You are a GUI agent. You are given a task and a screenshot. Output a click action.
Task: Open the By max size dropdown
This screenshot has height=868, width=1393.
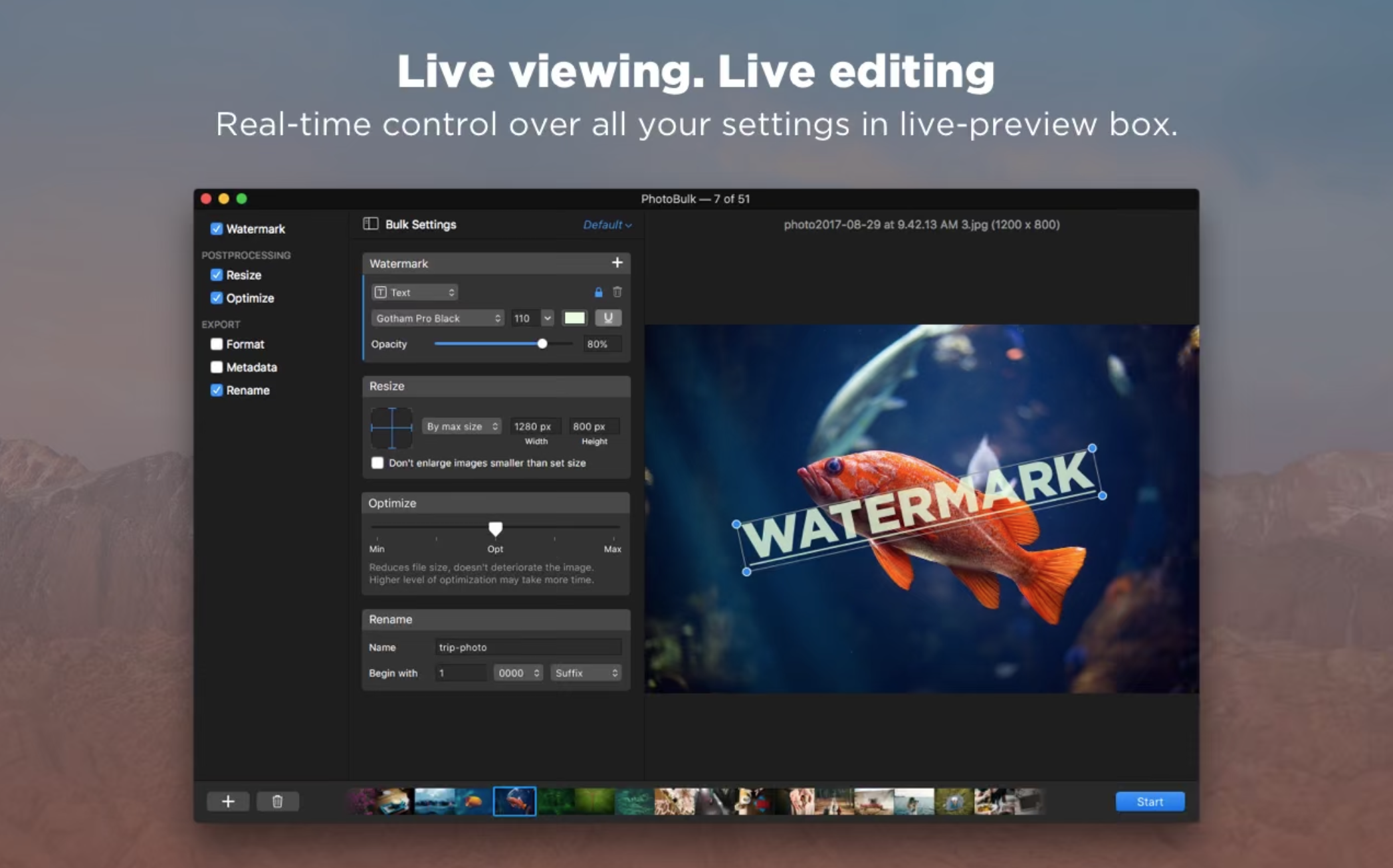pos(462,427)
